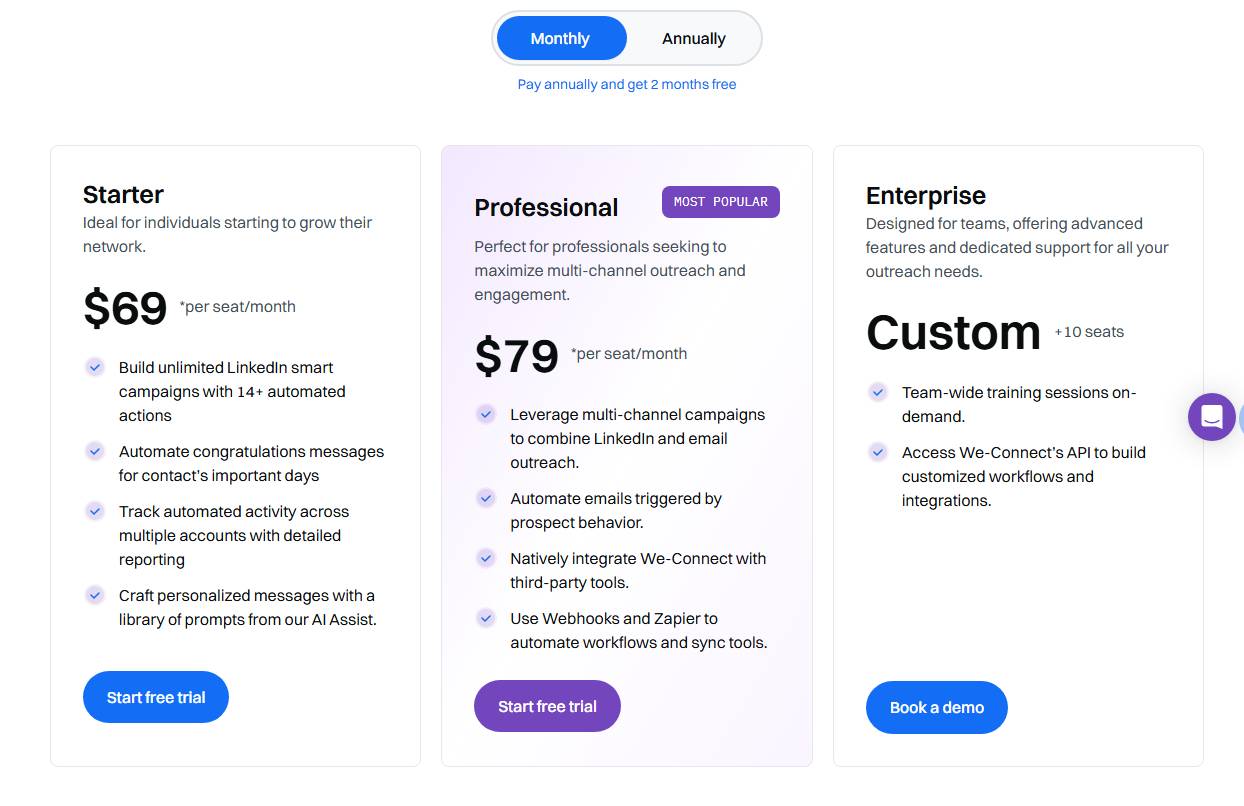Open the chat support widget
Image resolution: width=1244 pixels, height=806 pixels.
pos(1211,417)
